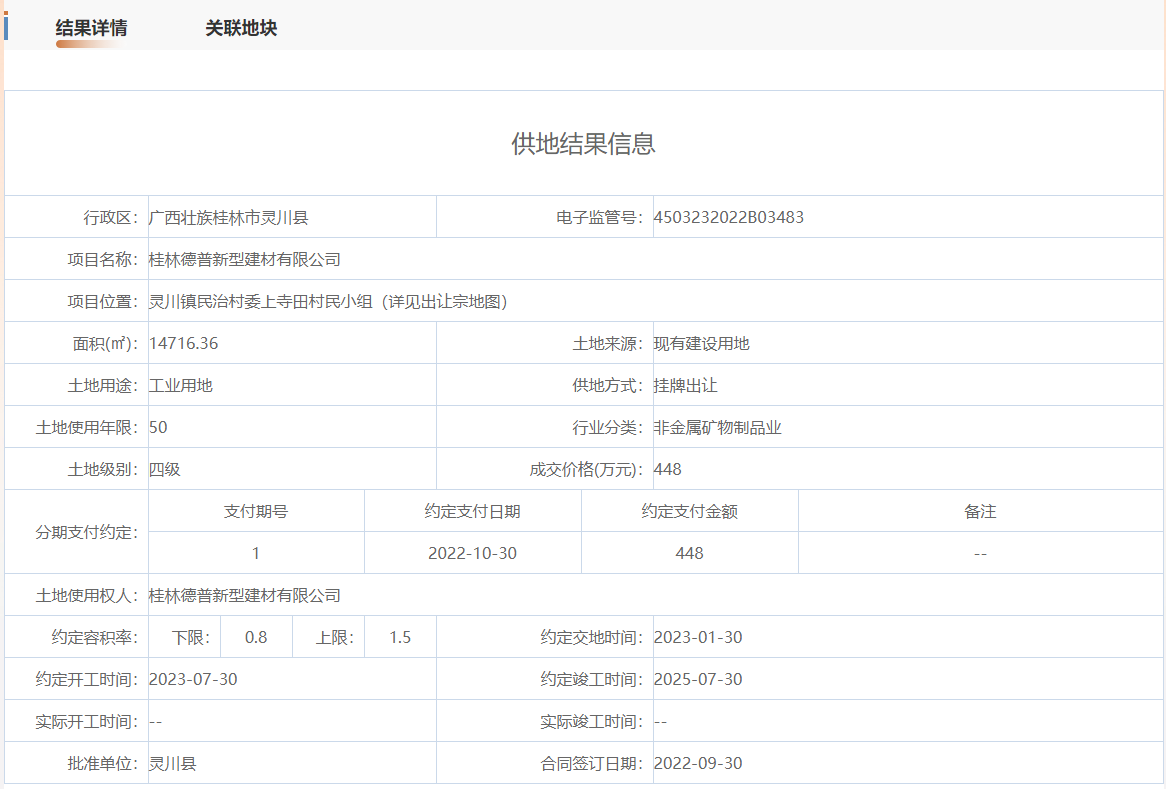1166x789 pixels.
Task: Select the 供地方式 value 挂牌出让
Action: [685, 386]
